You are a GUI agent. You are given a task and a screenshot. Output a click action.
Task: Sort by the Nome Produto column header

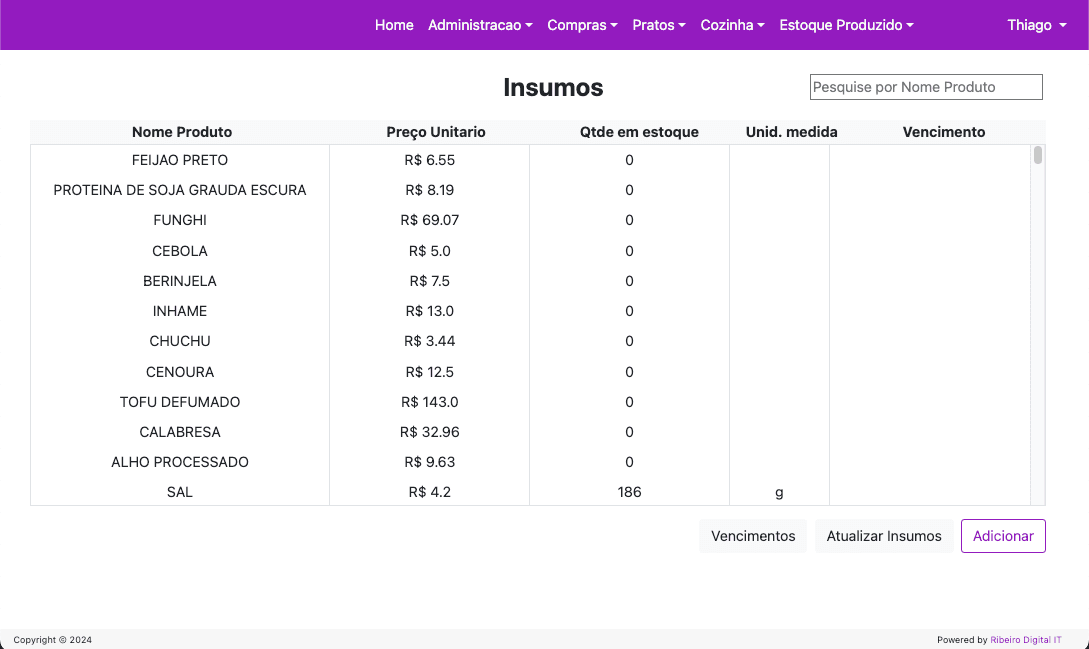pyautogui.click(x=181, y=131)
